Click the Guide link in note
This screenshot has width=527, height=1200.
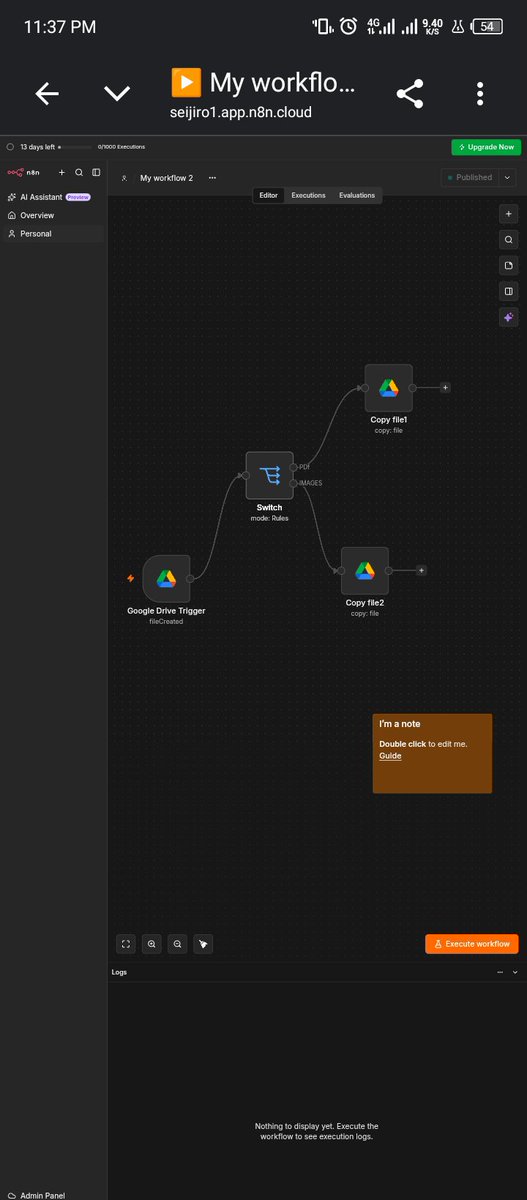click(x=390, y=756)
